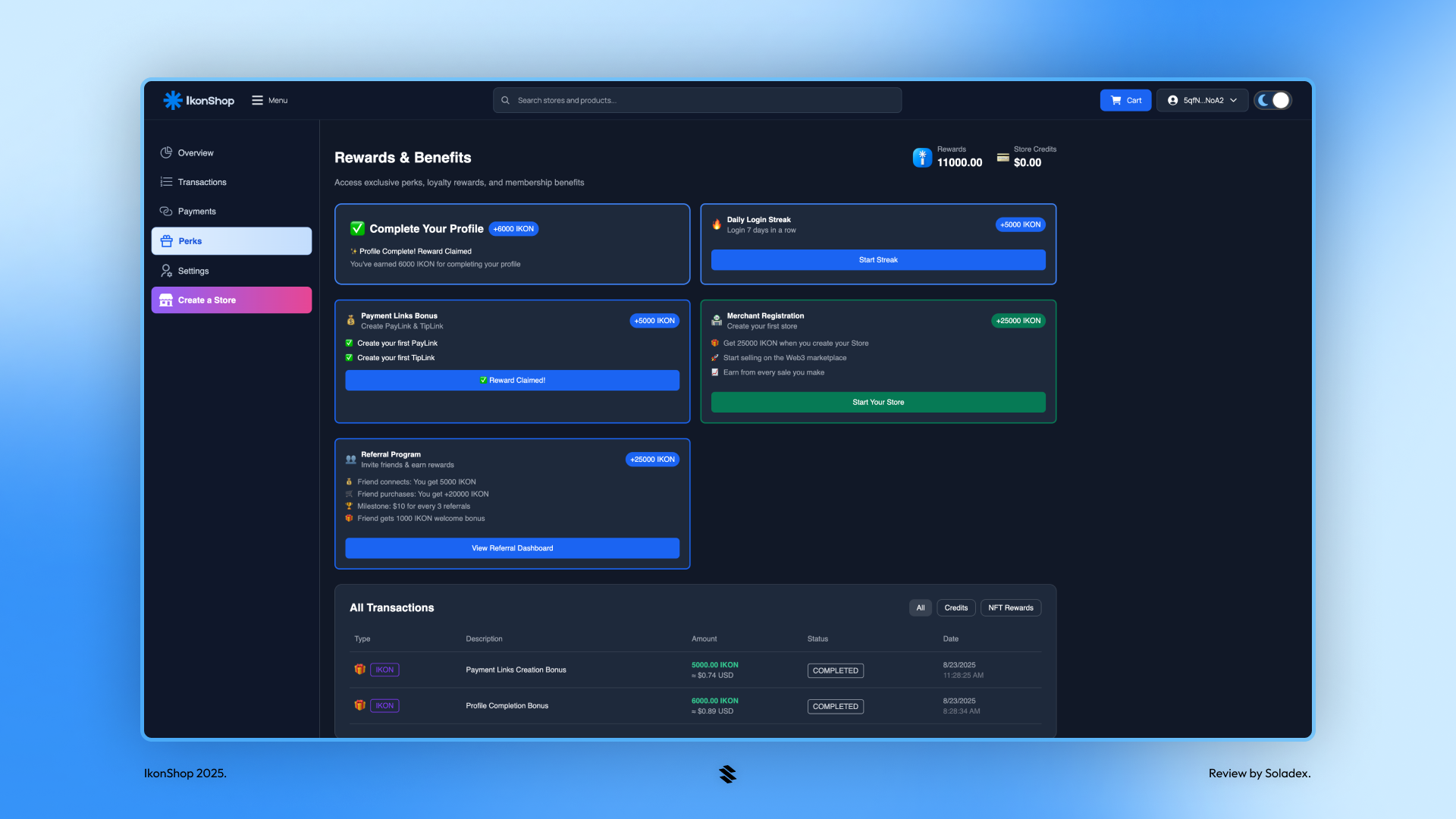
Task: Click the Amount column header
Action: coord(704,639)
